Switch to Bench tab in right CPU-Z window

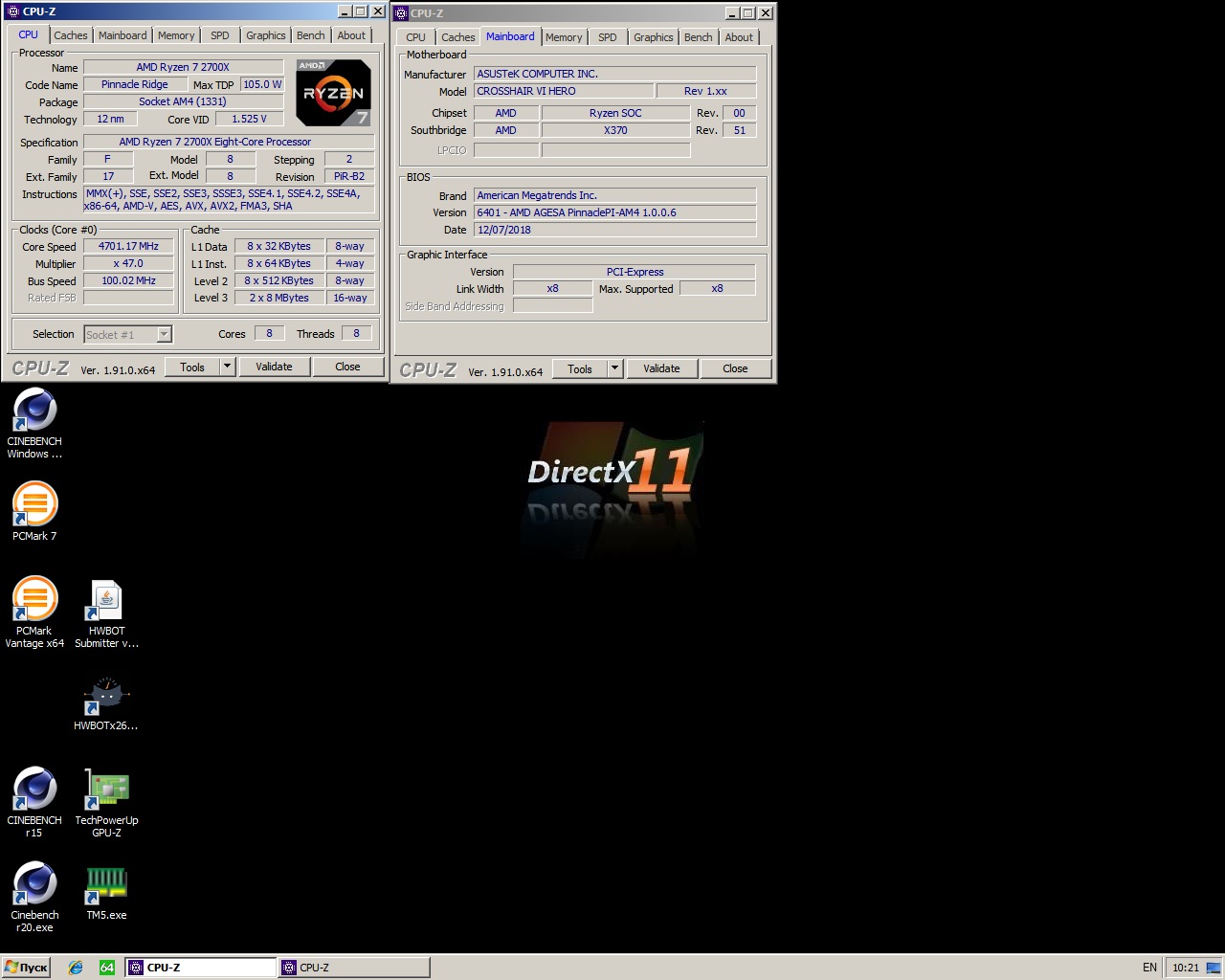[x=699, y=37]
